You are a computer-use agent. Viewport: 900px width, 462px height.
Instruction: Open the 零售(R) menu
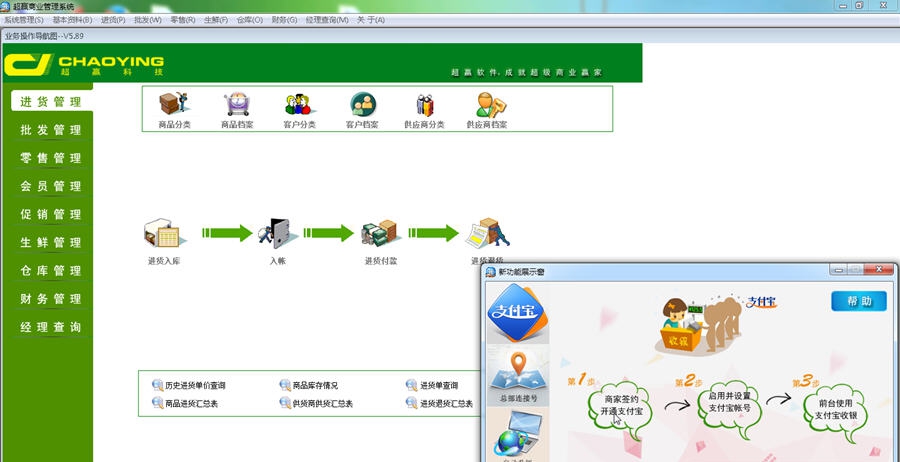[183, 20]
